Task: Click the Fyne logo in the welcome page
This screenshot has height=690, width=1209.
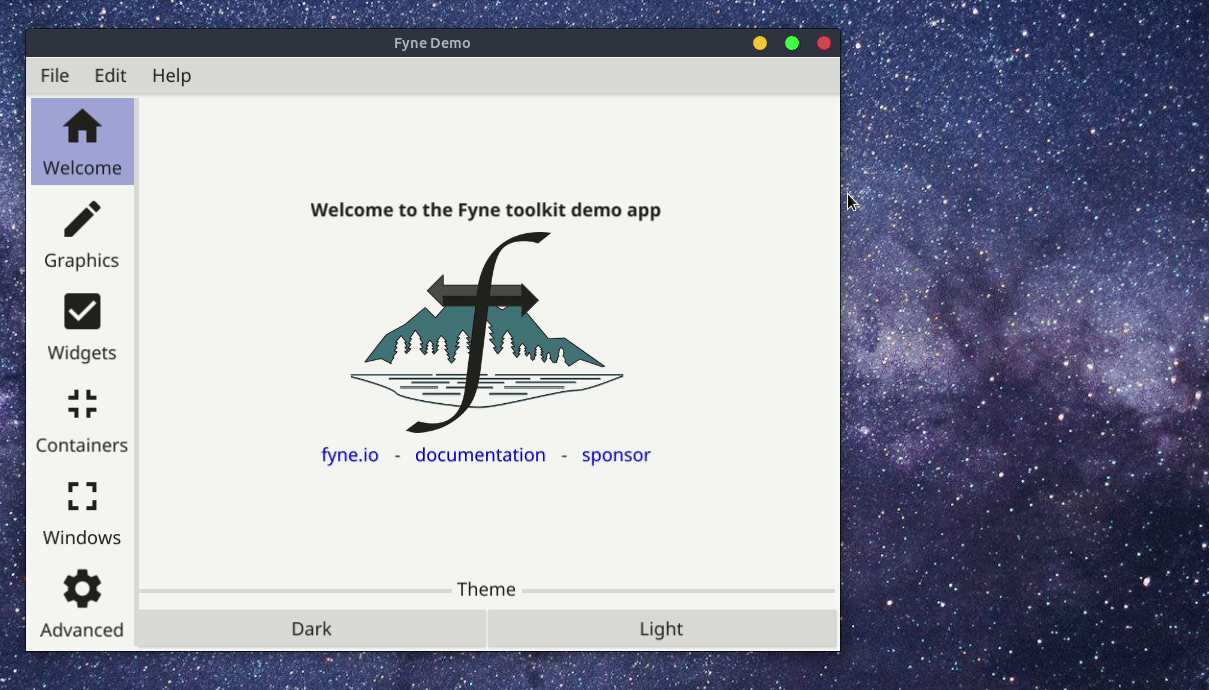Action: point(486,330)
